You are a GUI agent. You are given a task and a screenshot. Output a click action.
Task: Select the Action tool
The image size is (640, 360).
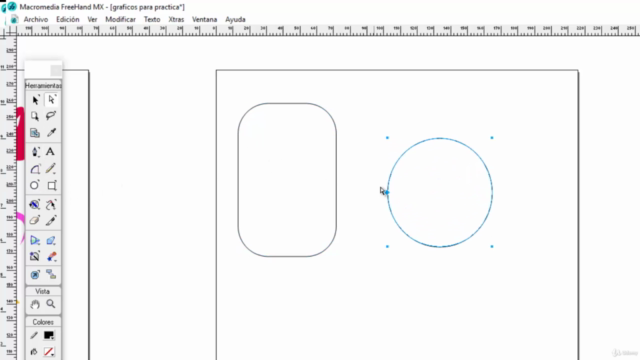point(35,275)
